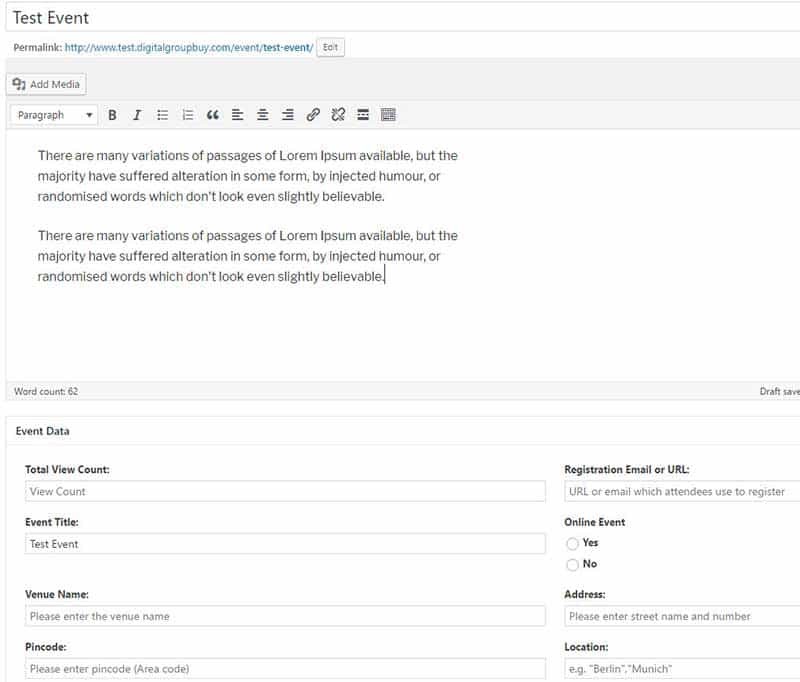Screen dimensions: 800x682
Task: Click the Add Media button
Action: [46, 84]
